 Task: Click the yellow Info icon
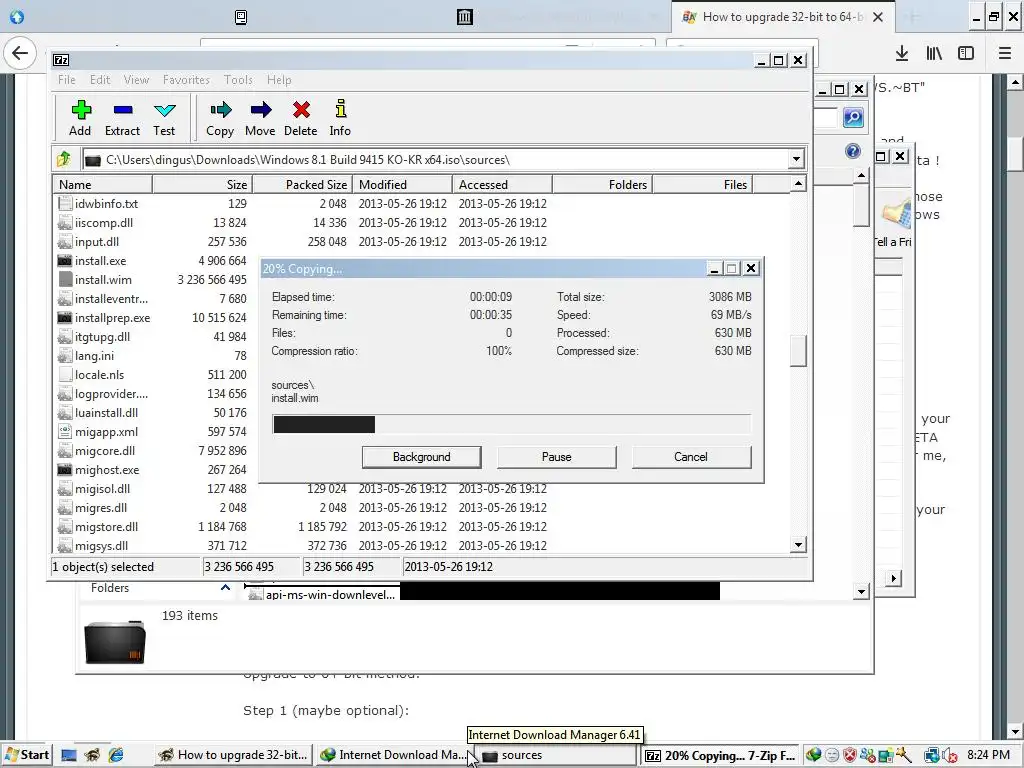[x=340, y=108]
